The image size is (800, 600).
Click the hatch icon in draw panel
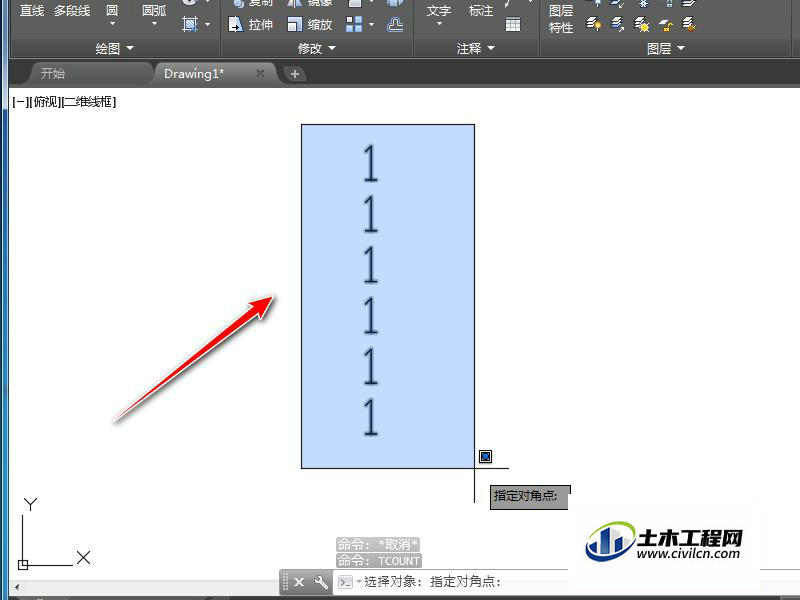(x=190, y=23)
